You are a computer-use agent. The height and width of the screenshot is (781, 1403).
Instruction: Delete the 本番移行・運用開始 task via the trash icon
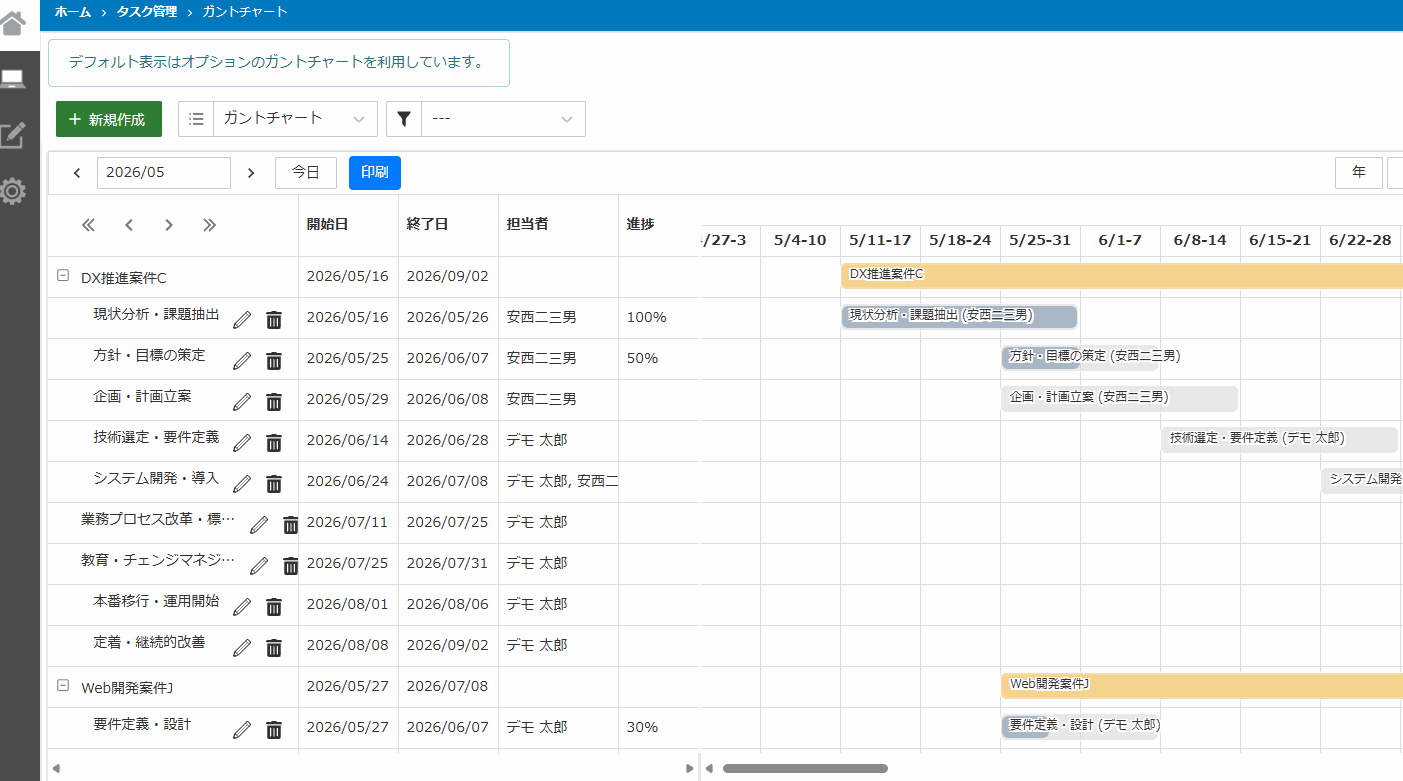click(274, 606)
